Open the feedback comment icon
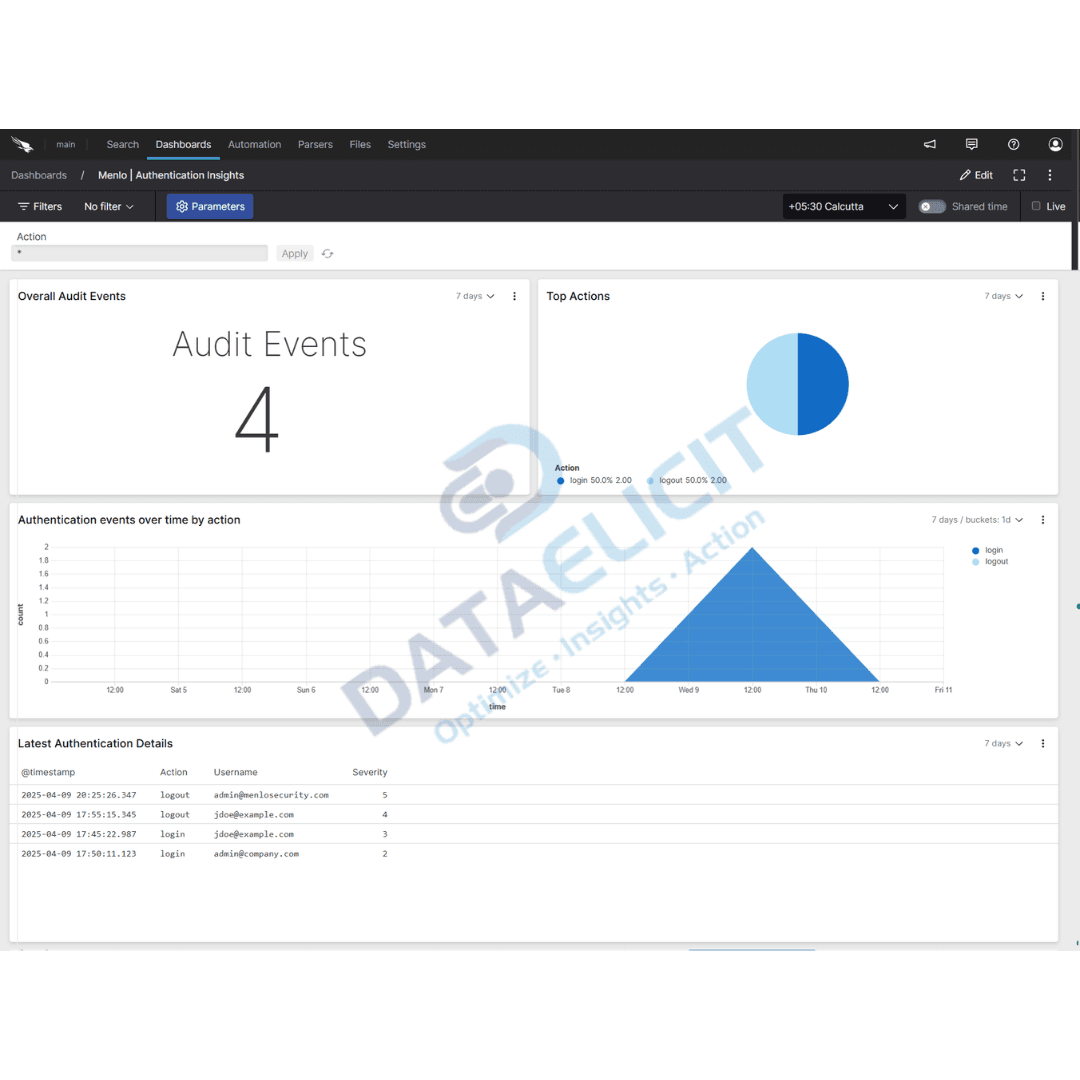 click(x=971, y=144)
